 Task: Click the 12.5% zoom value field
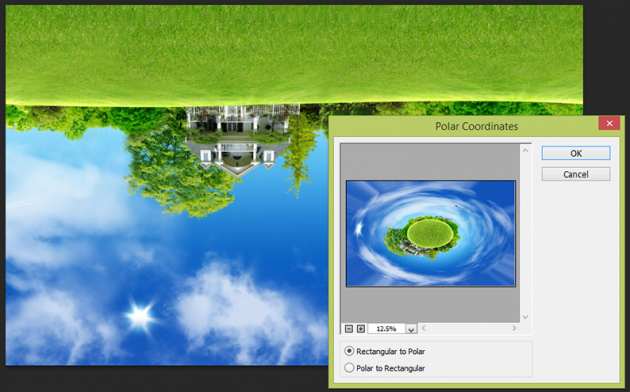point(386,329)
